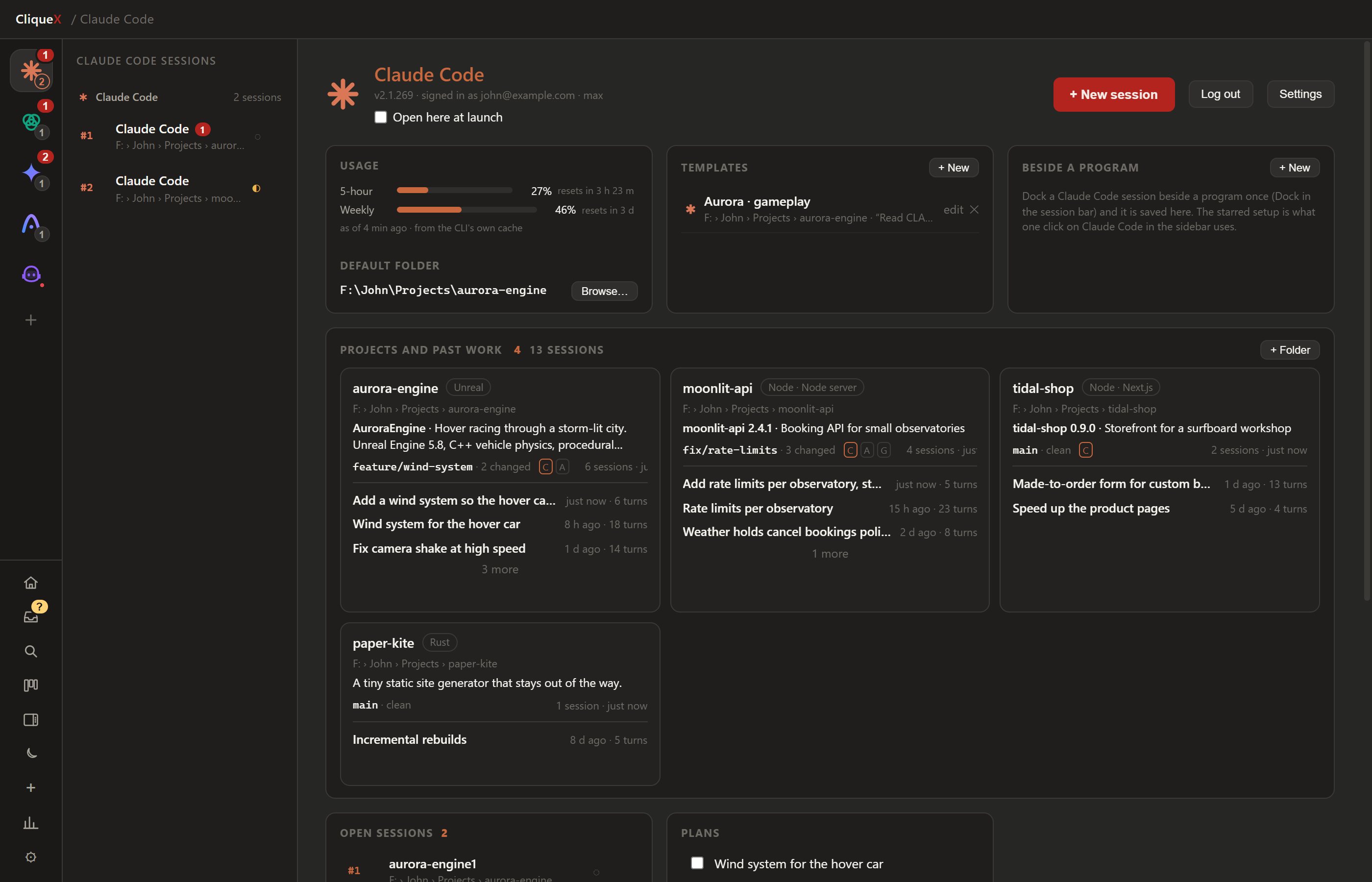Open the purple robot headset app icon
The width and height of the screenshot is (1372, 882).
tap(31, 274)
